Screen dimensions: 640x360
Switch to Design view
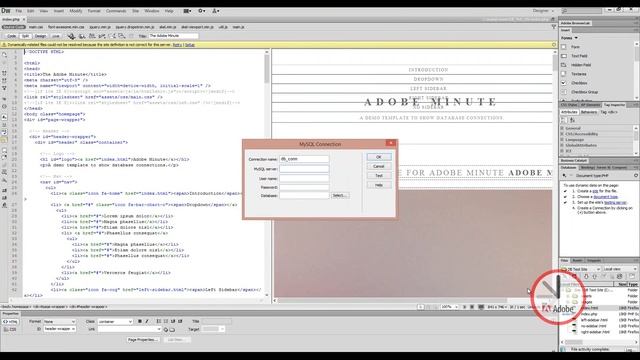click(x=40, y=36)
